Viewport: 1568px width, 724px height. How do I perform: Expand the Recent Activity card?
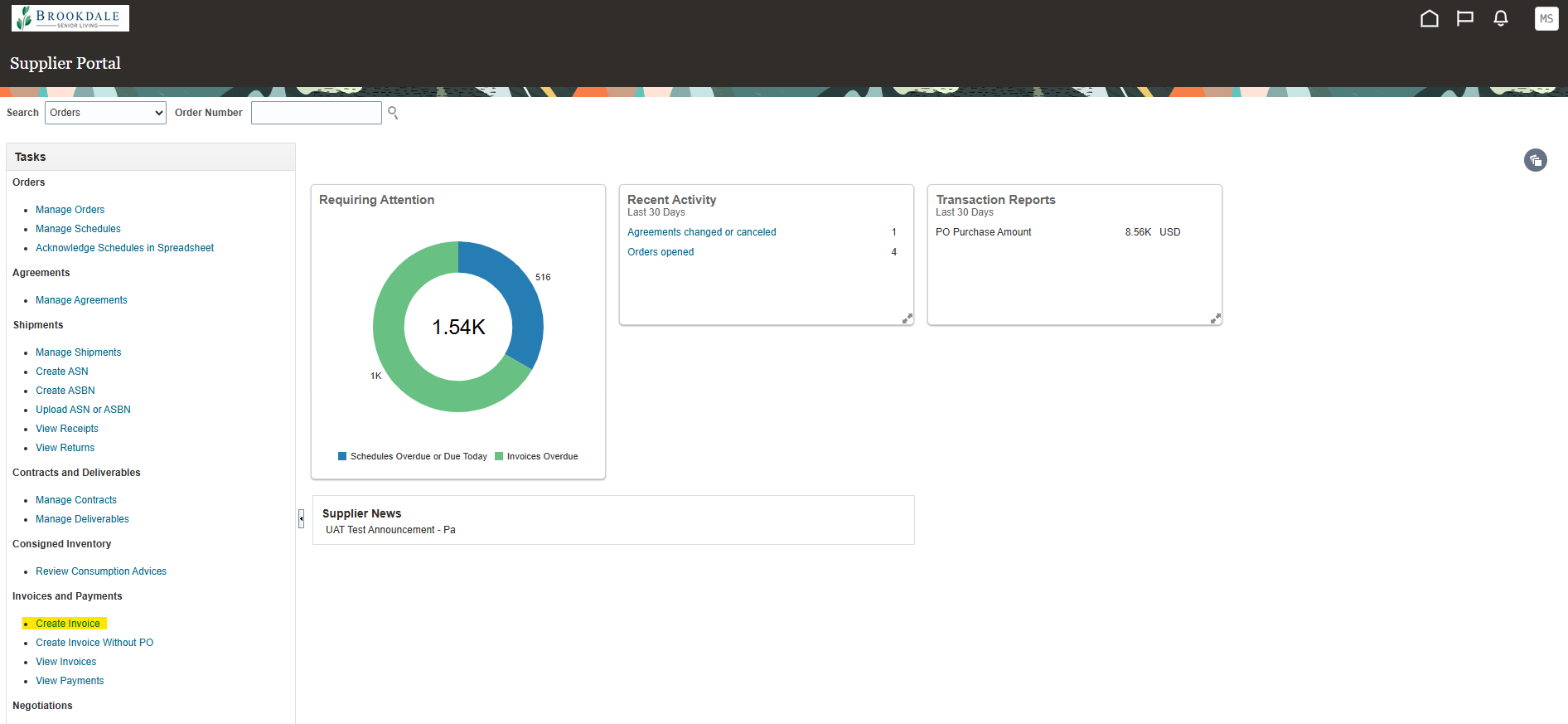907,318
